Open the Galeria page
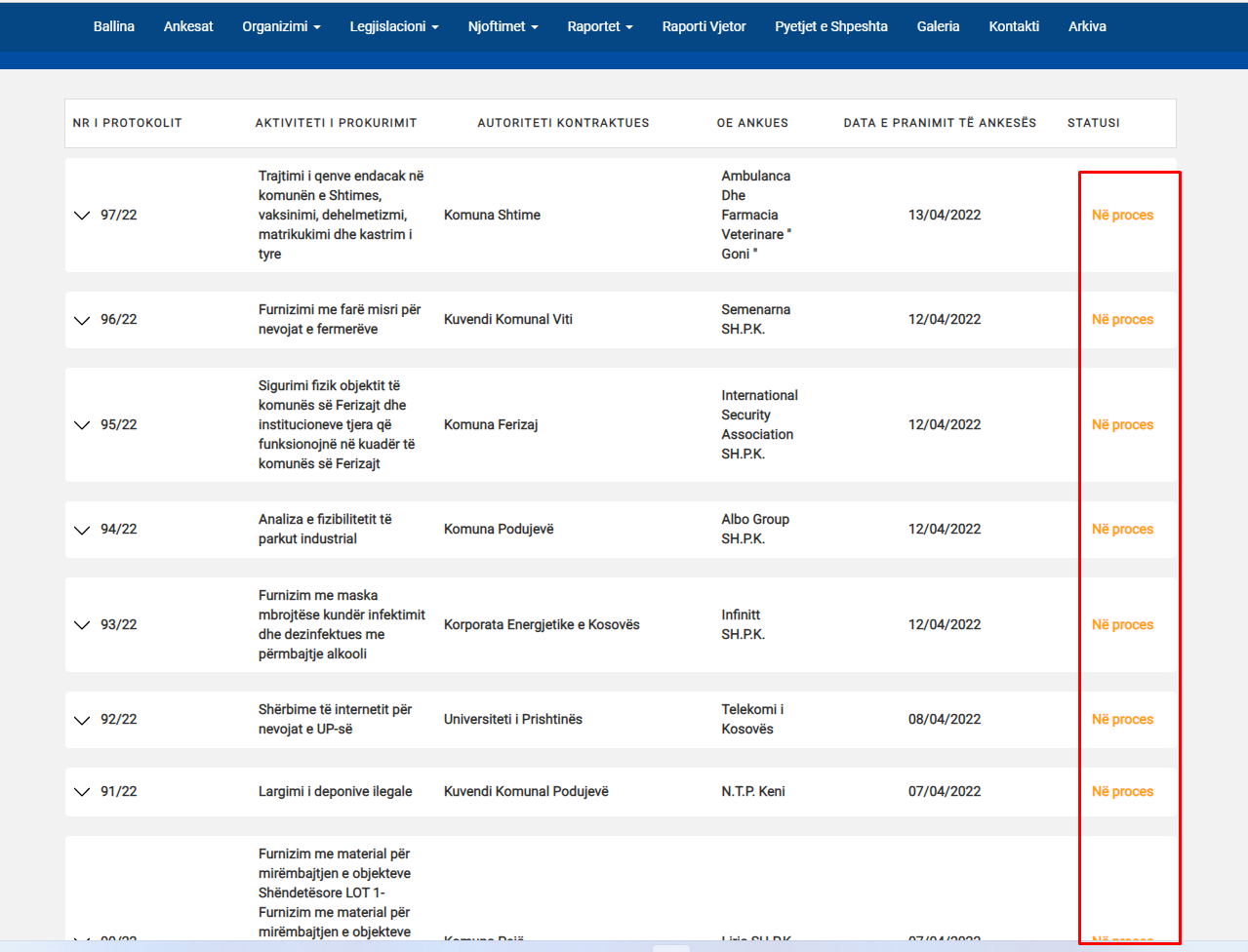The height and width of the screenshot is (952, 1248). tap(938, 26)
